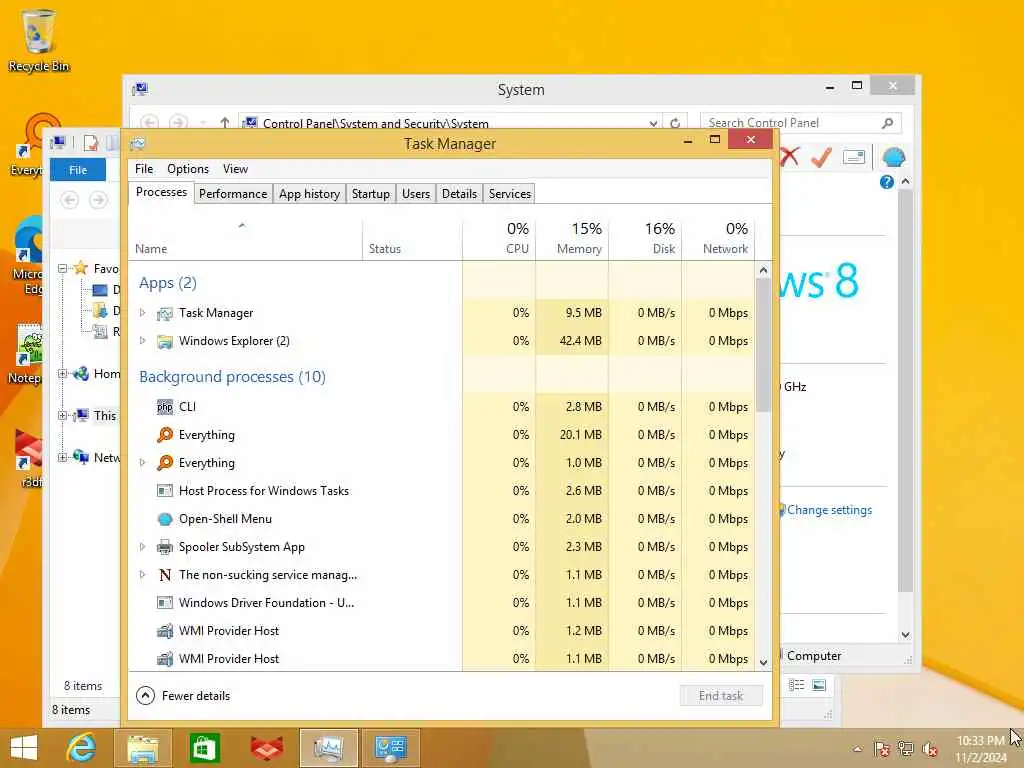This screenshot has height=768, width=1024.
Task: Click the 1.1 MB WMI Provider Host icon
Action: click(165, 659)
